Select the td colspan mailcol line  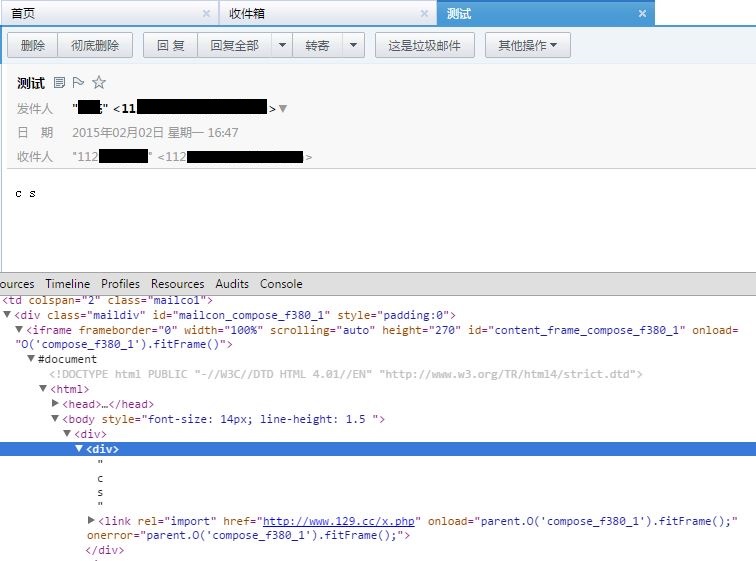pos(108,300)
